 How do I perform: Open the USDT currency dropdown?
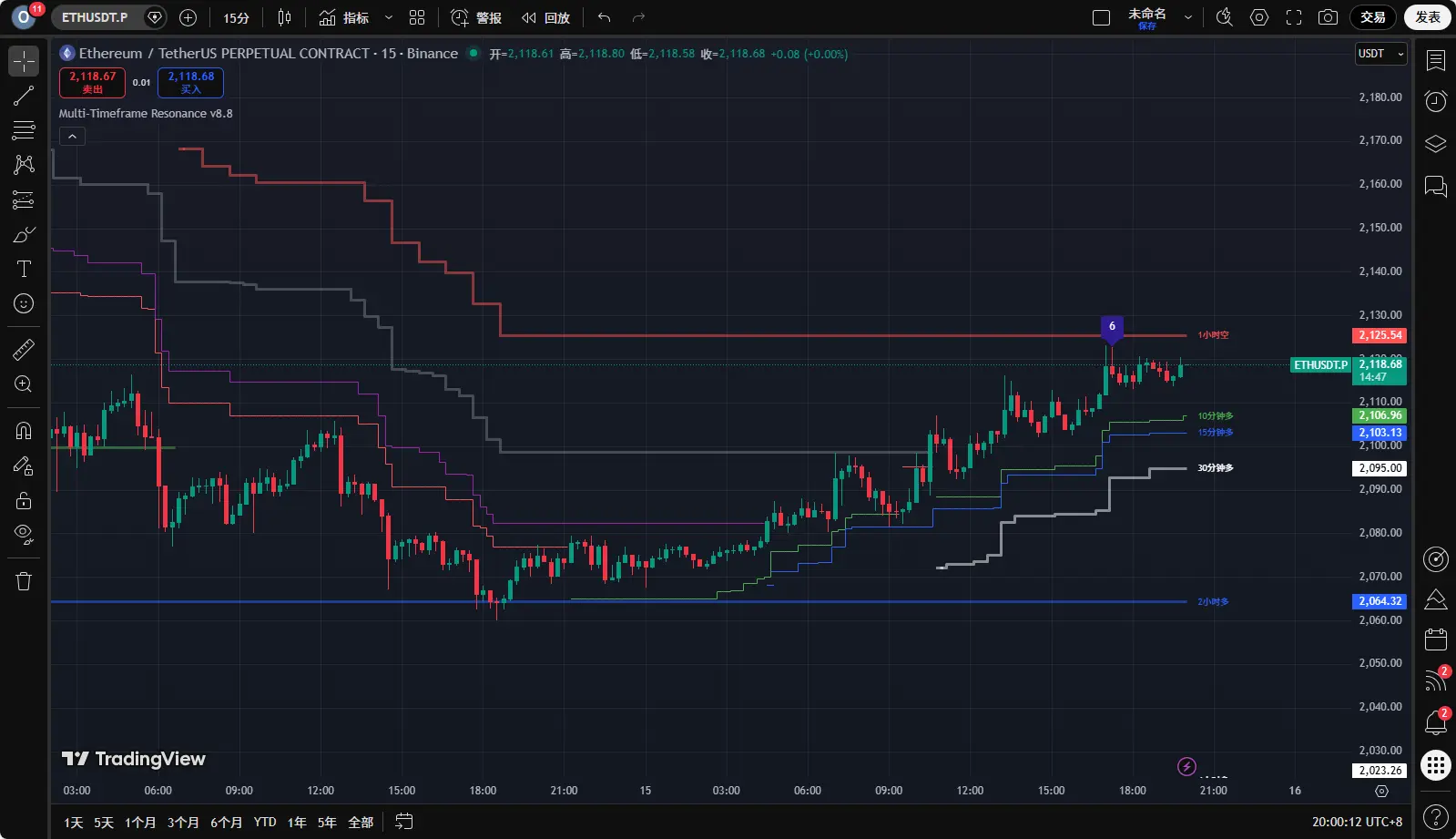click(x=1380, y=54)
